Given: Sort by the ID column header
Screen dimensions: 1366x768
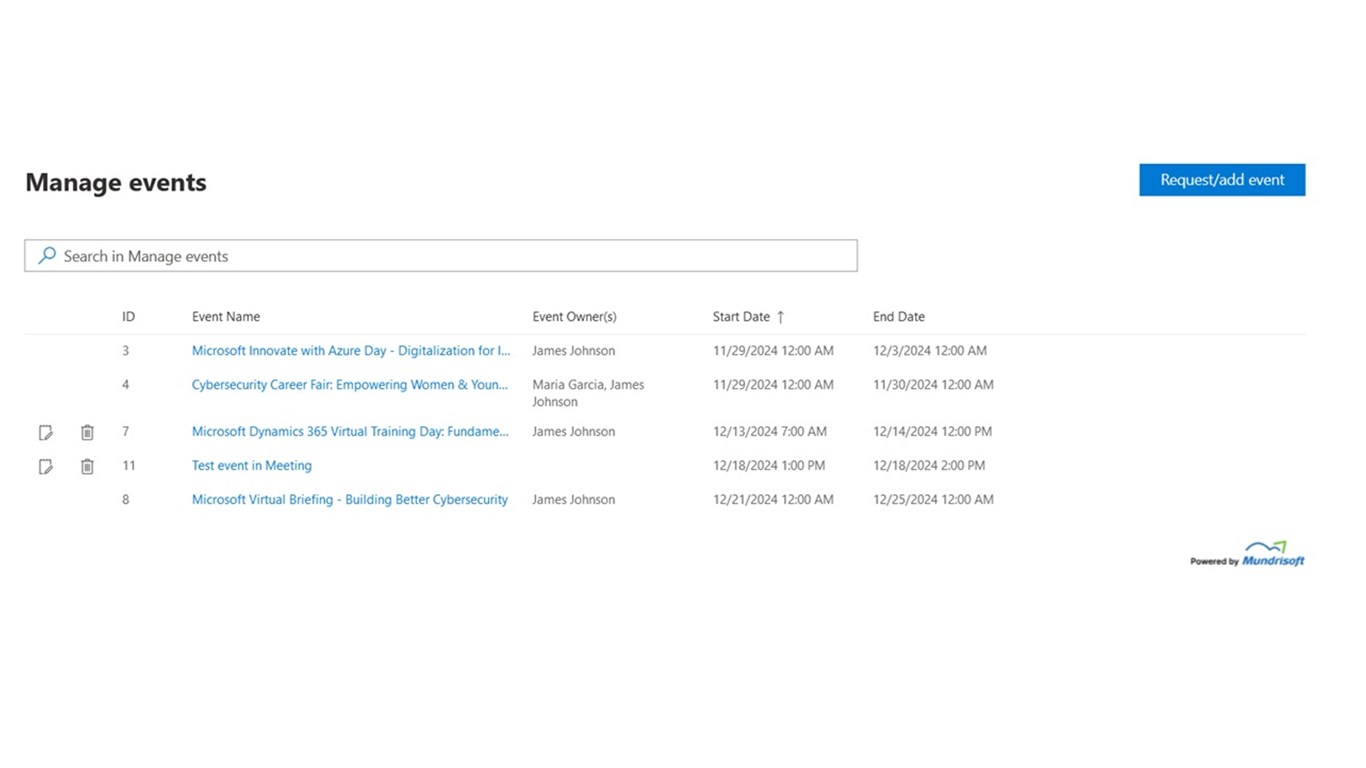Looking at the screenshot, I should pyautogui.click(x=128, y=317).
